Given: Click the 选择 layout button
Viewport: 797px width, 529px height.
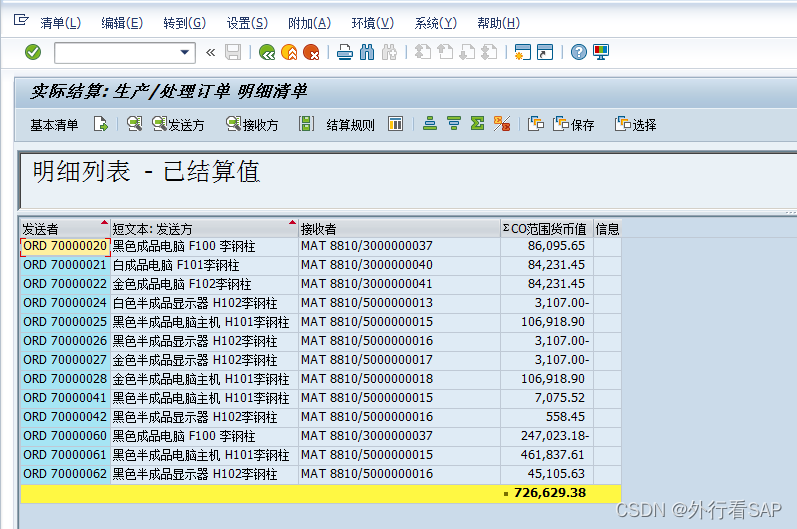Looking at the screenshot, I should pos(636,125).
